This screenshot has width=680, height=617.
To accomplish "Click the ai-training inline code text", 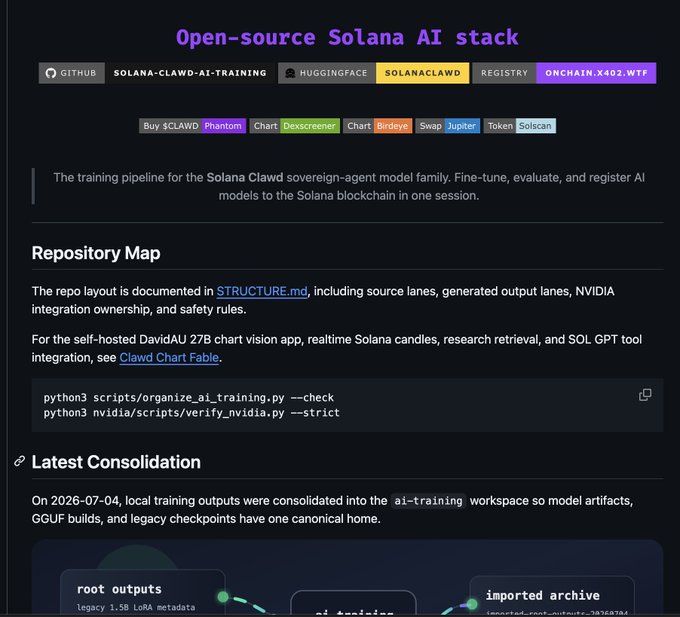I will pos(428,501).
